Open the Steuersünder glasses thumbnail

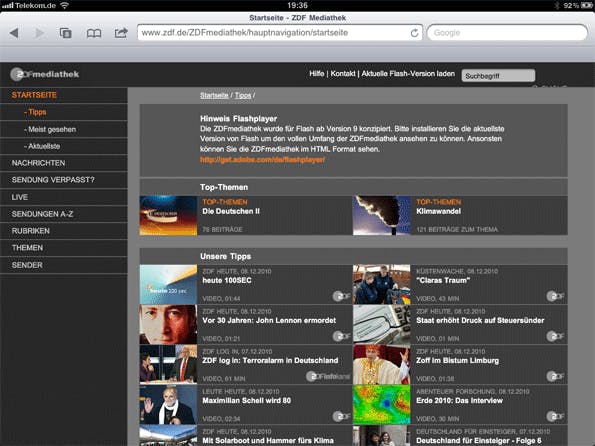(x=382, y=325)
